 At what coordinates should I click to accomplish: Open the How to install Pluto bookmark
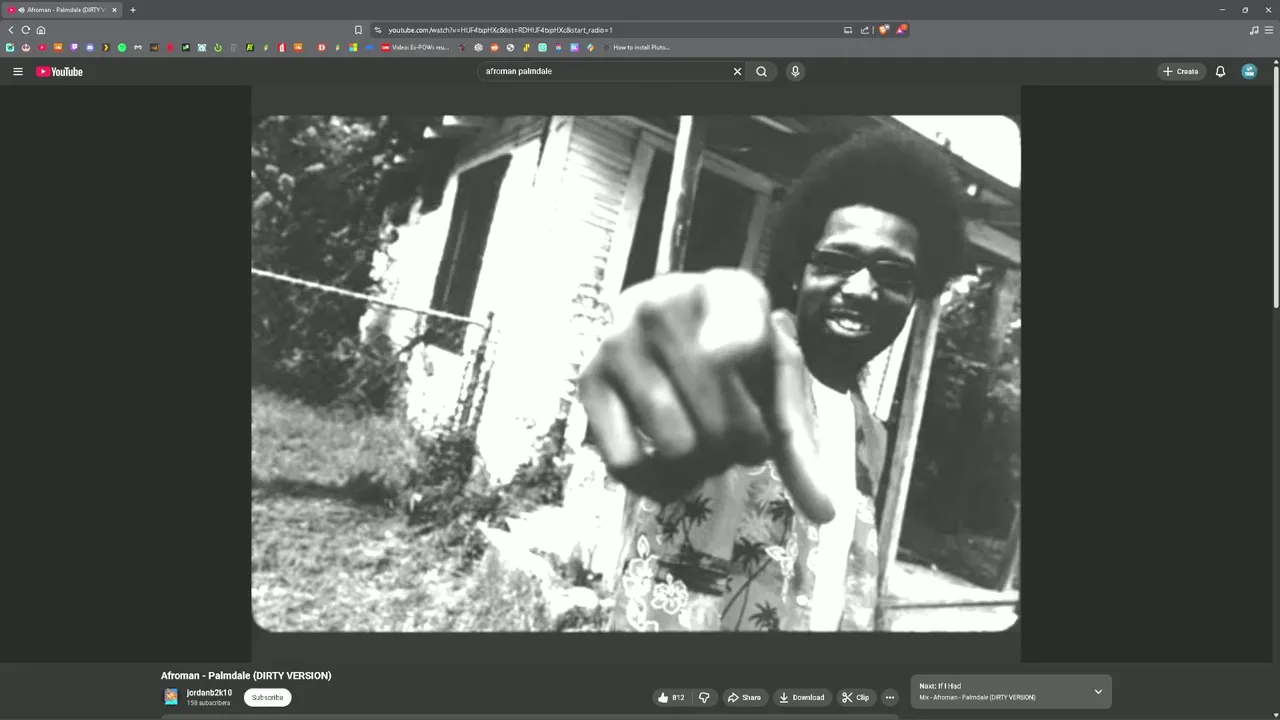point(635,47)
